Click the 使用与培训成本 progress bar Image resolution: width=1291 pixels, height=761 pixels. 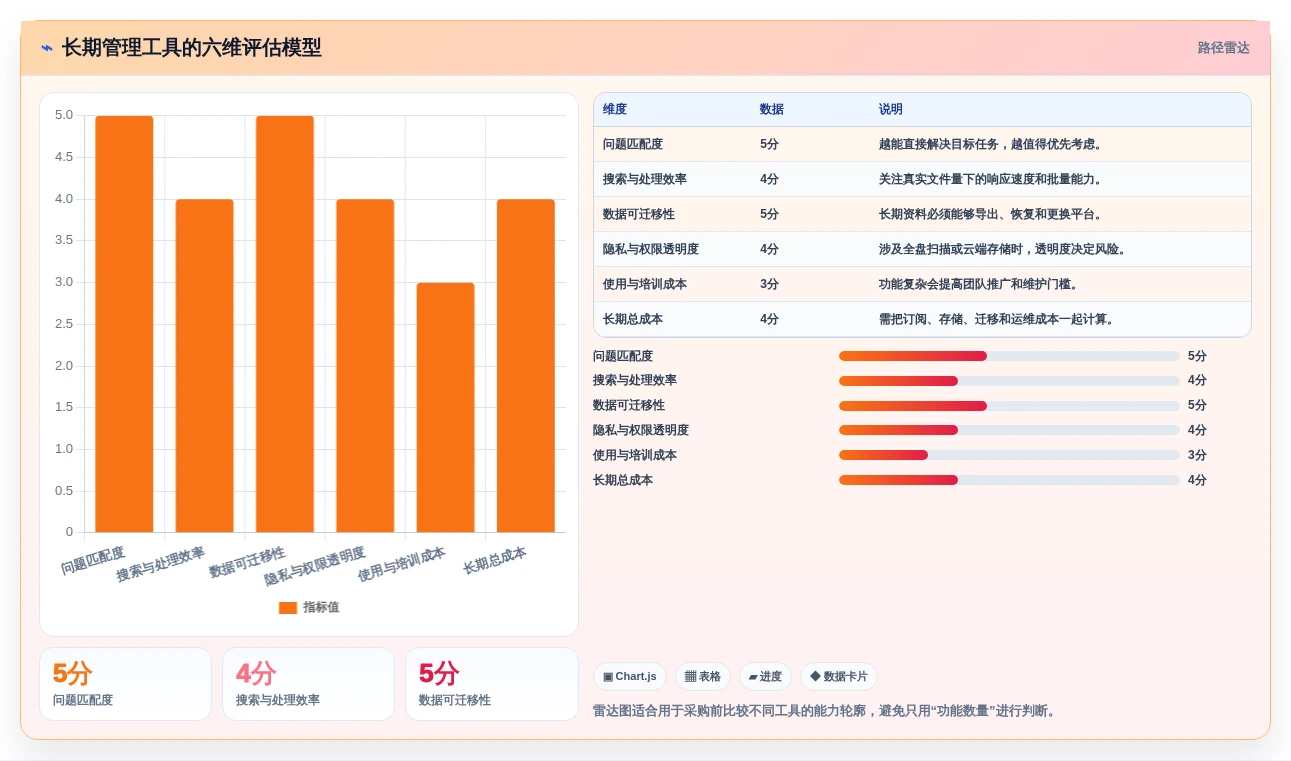click(x=1009, y=455)
